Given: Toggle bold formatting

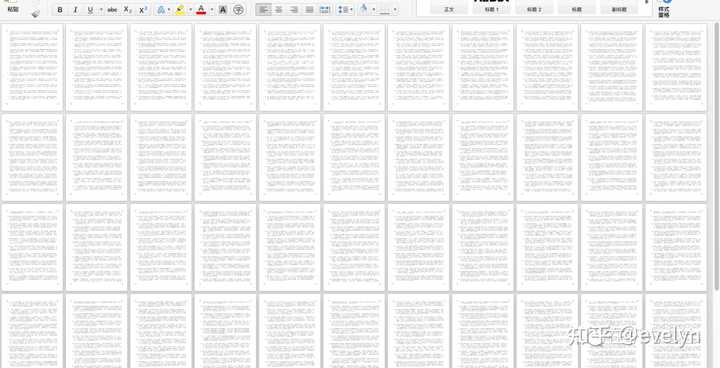Looking at the screenshot, I should pos(60,10).
